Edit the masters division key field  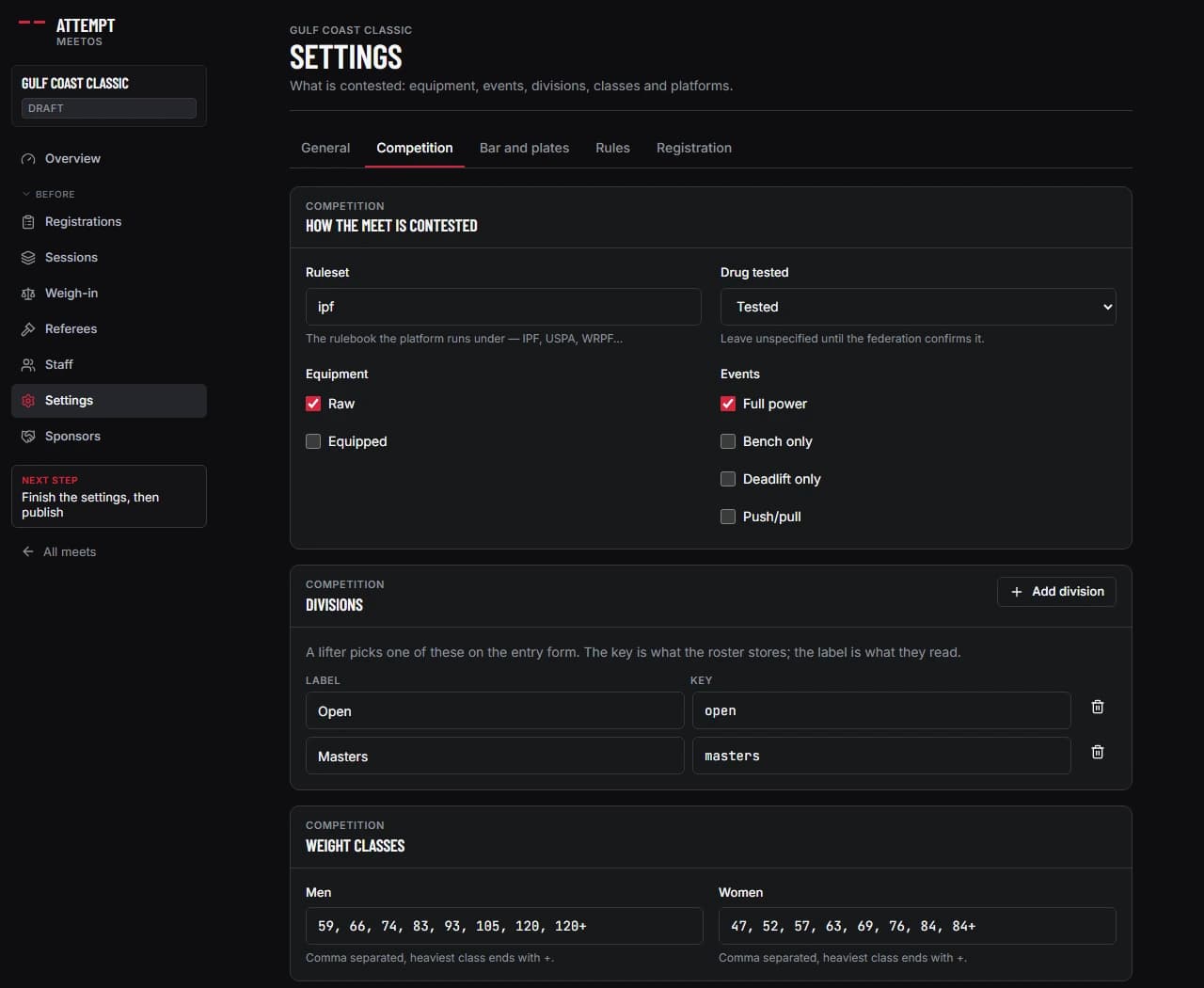(881, 756)
